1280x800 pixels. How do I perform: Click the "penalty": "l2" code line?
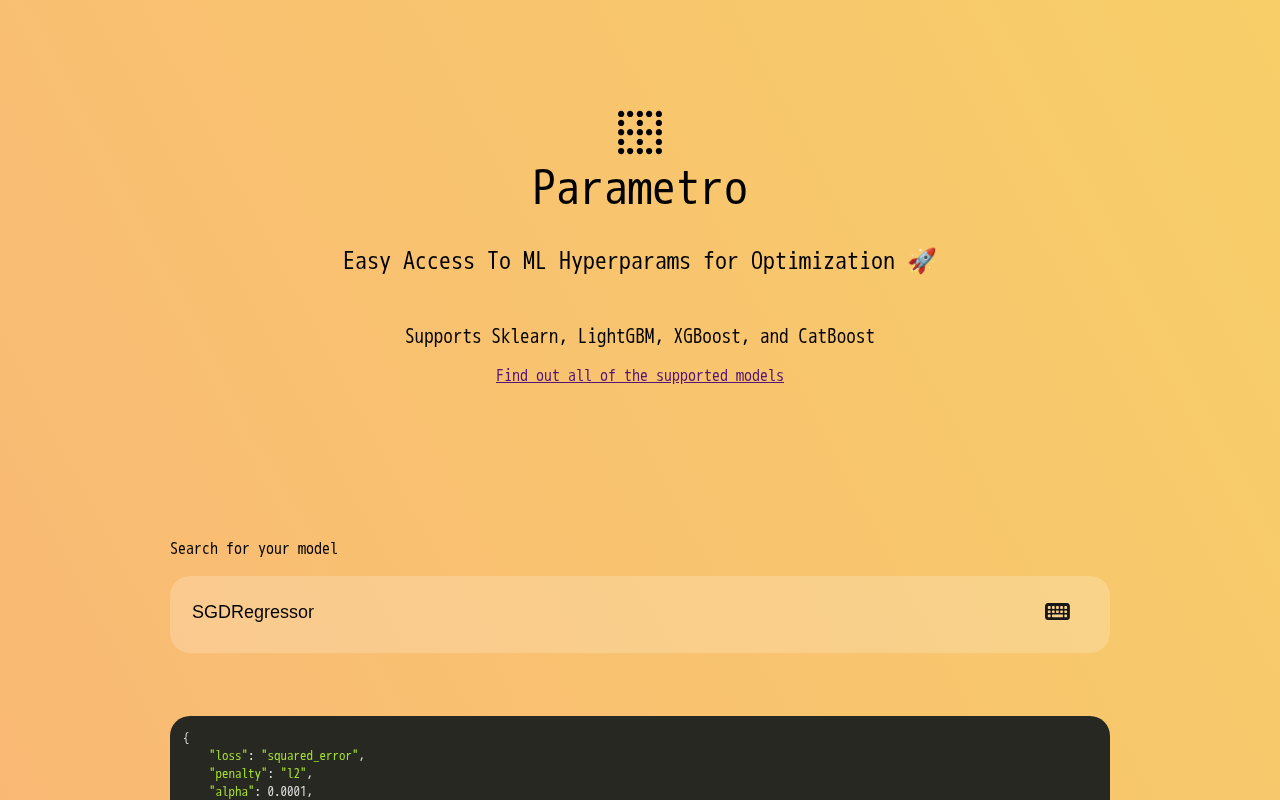(x=261, y=774)
